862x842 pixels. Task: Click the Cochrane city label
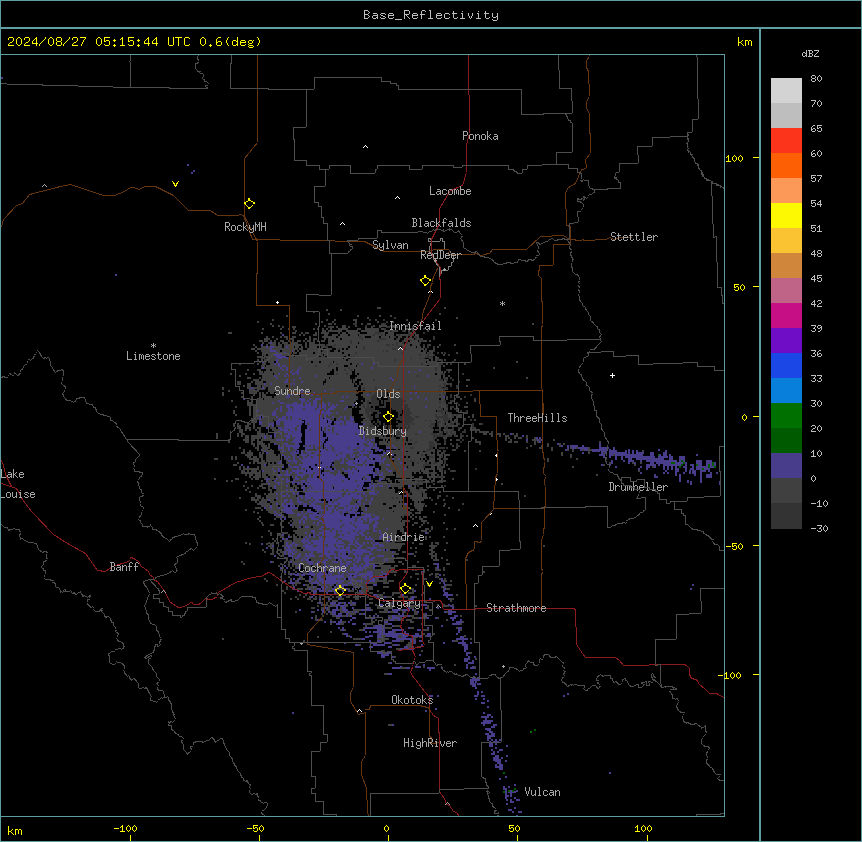pos(322,568)
